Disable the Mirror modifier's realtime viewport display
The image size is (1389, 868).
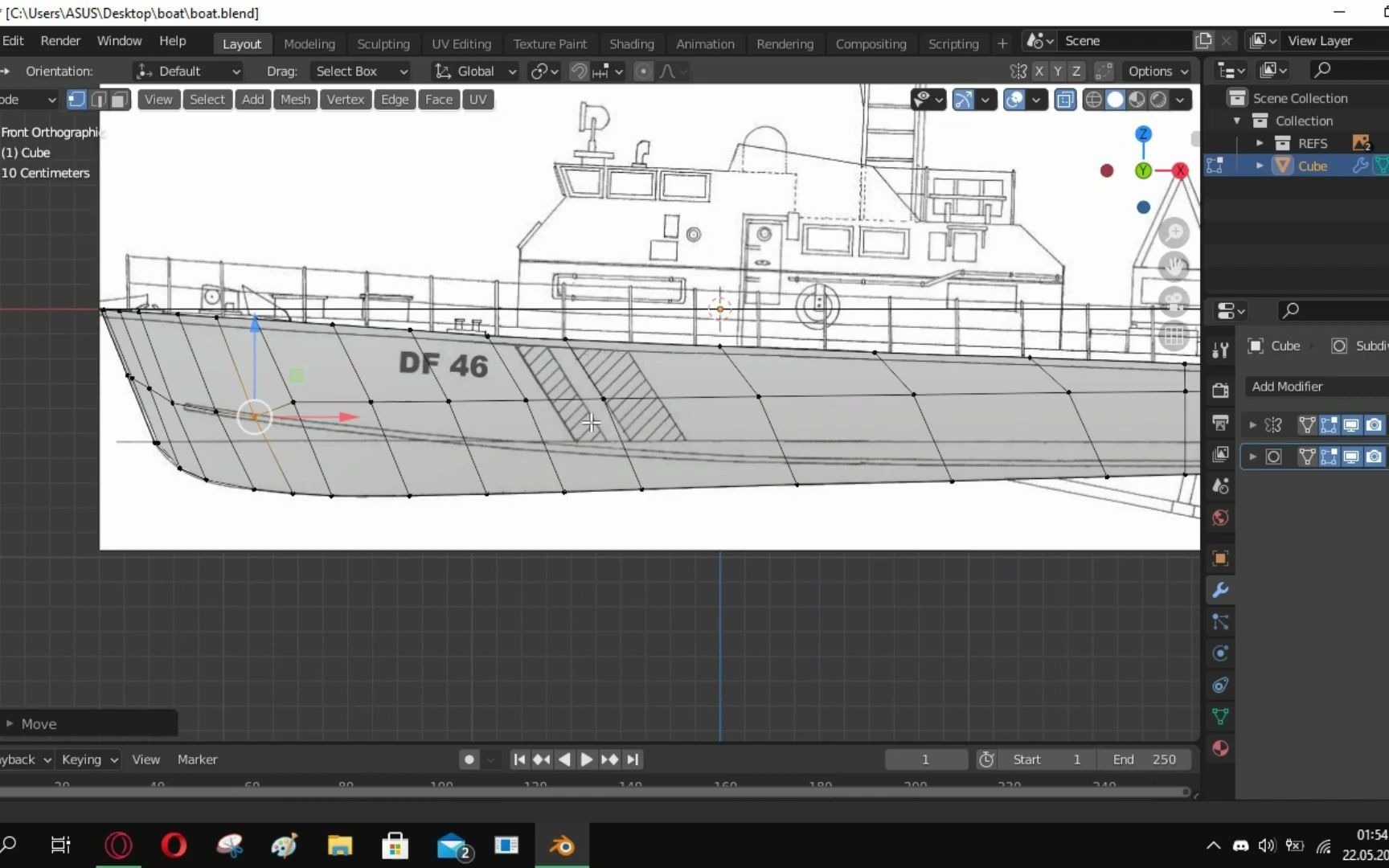coord(1352,424)
